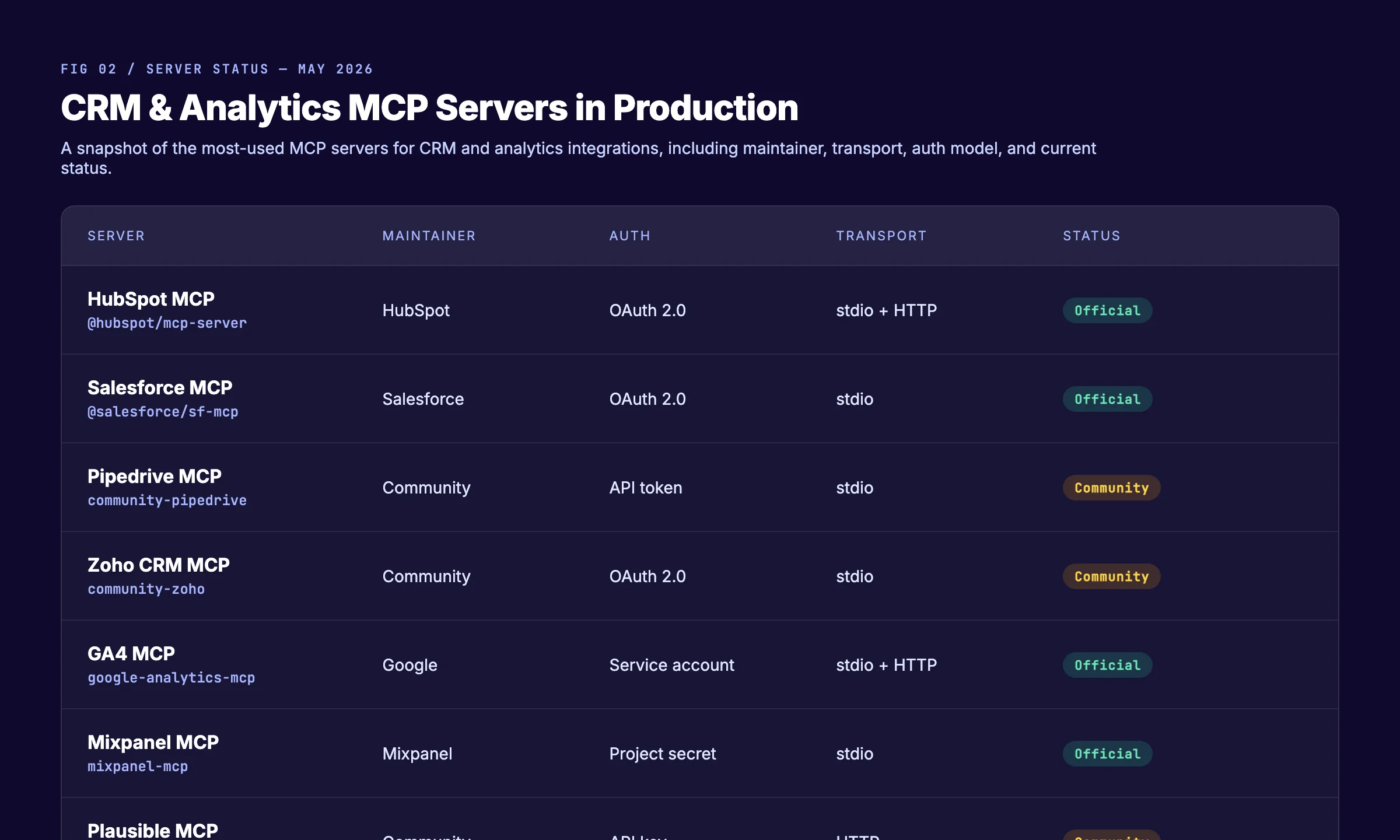The width and height of the screenshot is (1400, 840).
Task: Click the Official badge in GA4 MCP row
Action: pos(1107,665)
